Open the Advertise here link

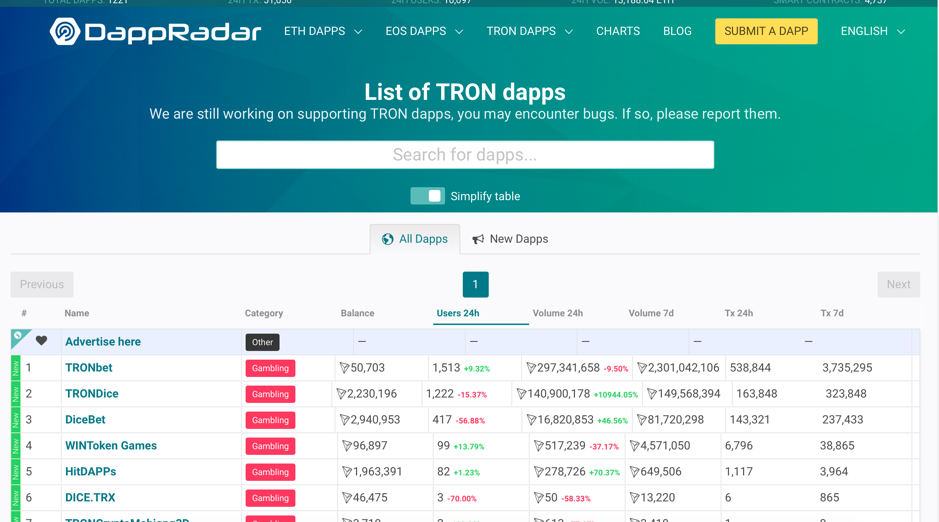pyautogui.click(x=103, y=342)
